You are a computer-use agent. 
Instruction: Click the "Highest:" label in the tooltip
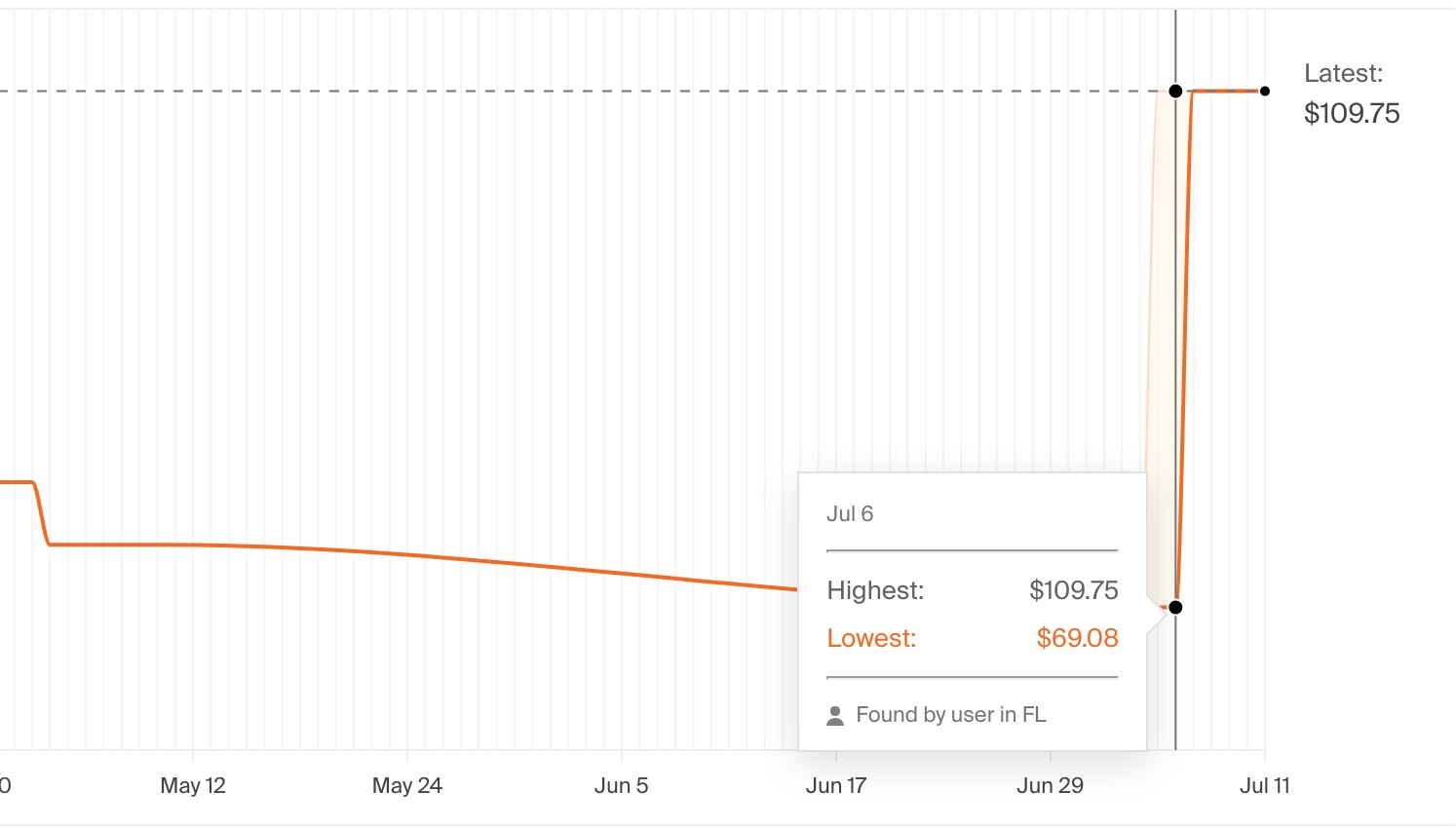[x=875, y=590]
